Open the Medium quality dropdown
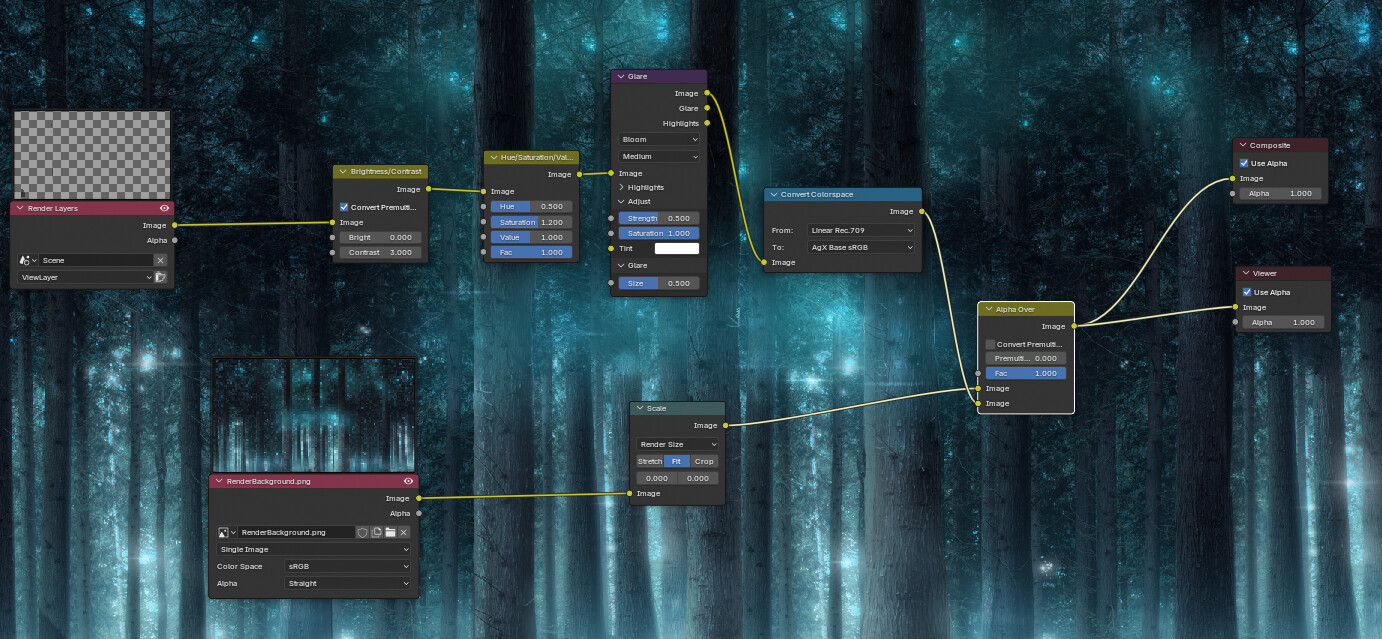 coord(659,156)
